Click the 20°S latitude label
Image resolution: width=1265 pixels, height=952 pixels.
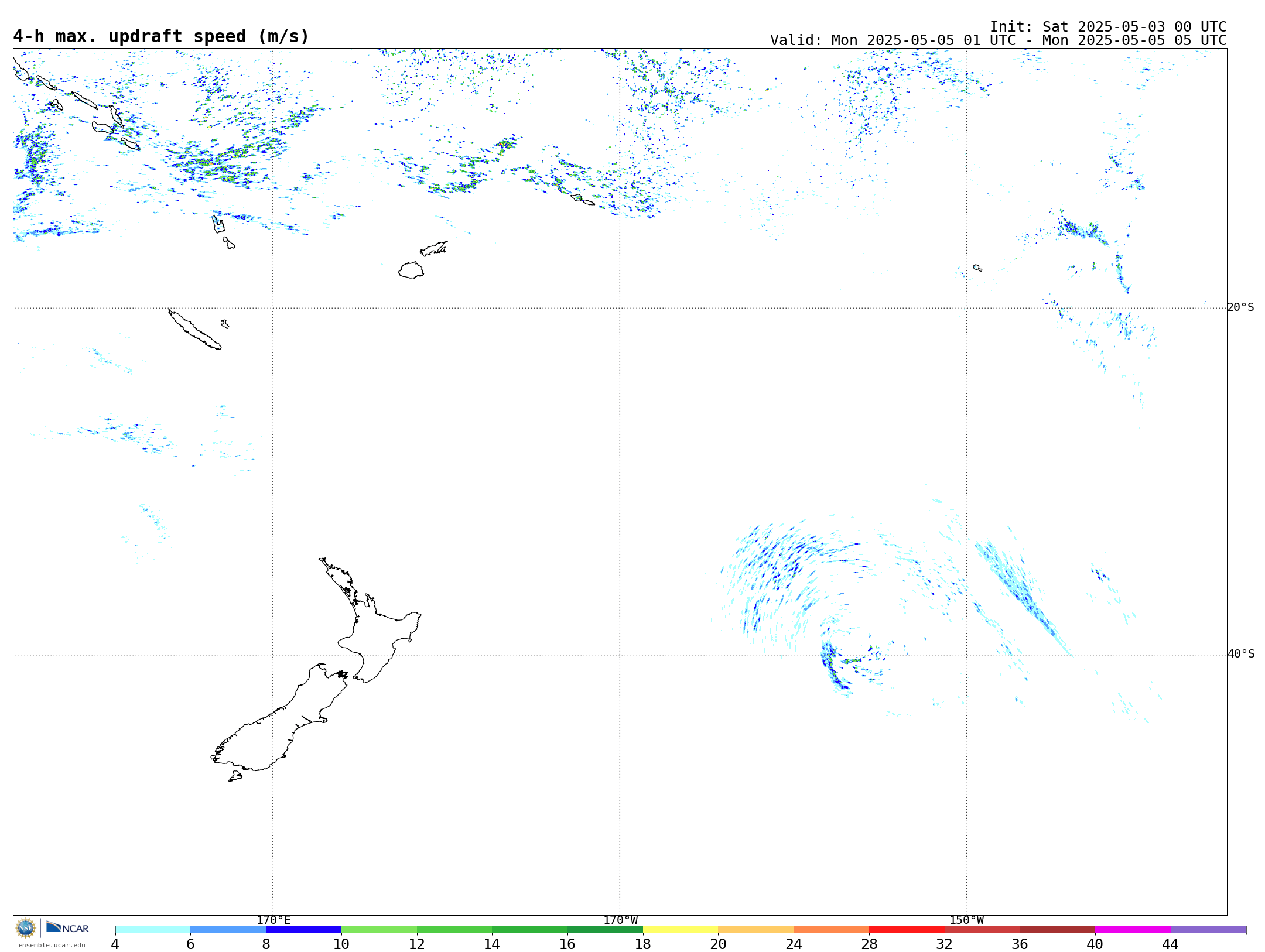click(1241, 307)
